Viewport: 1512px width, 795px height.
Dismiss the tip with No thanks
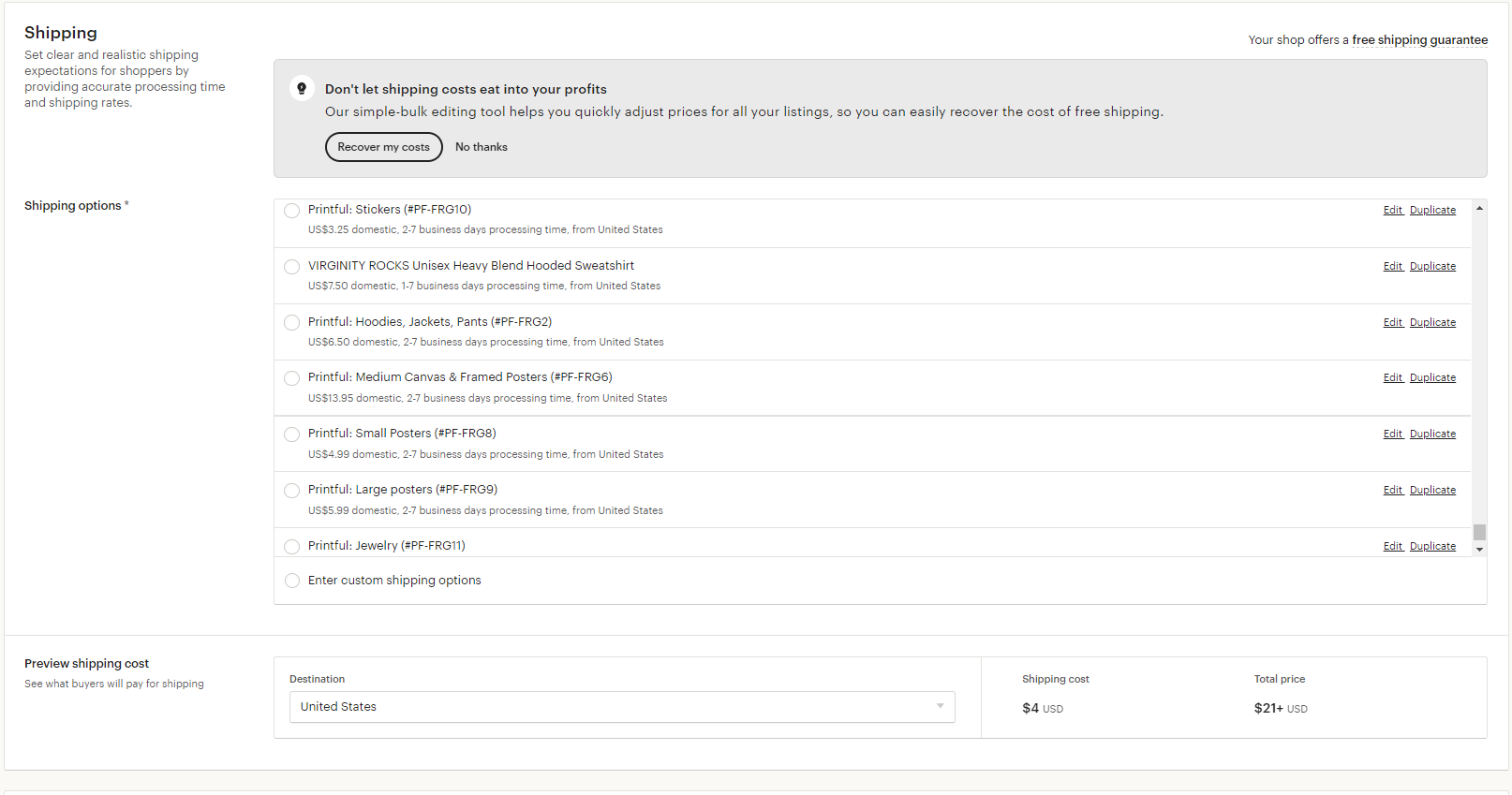point(482,147)
